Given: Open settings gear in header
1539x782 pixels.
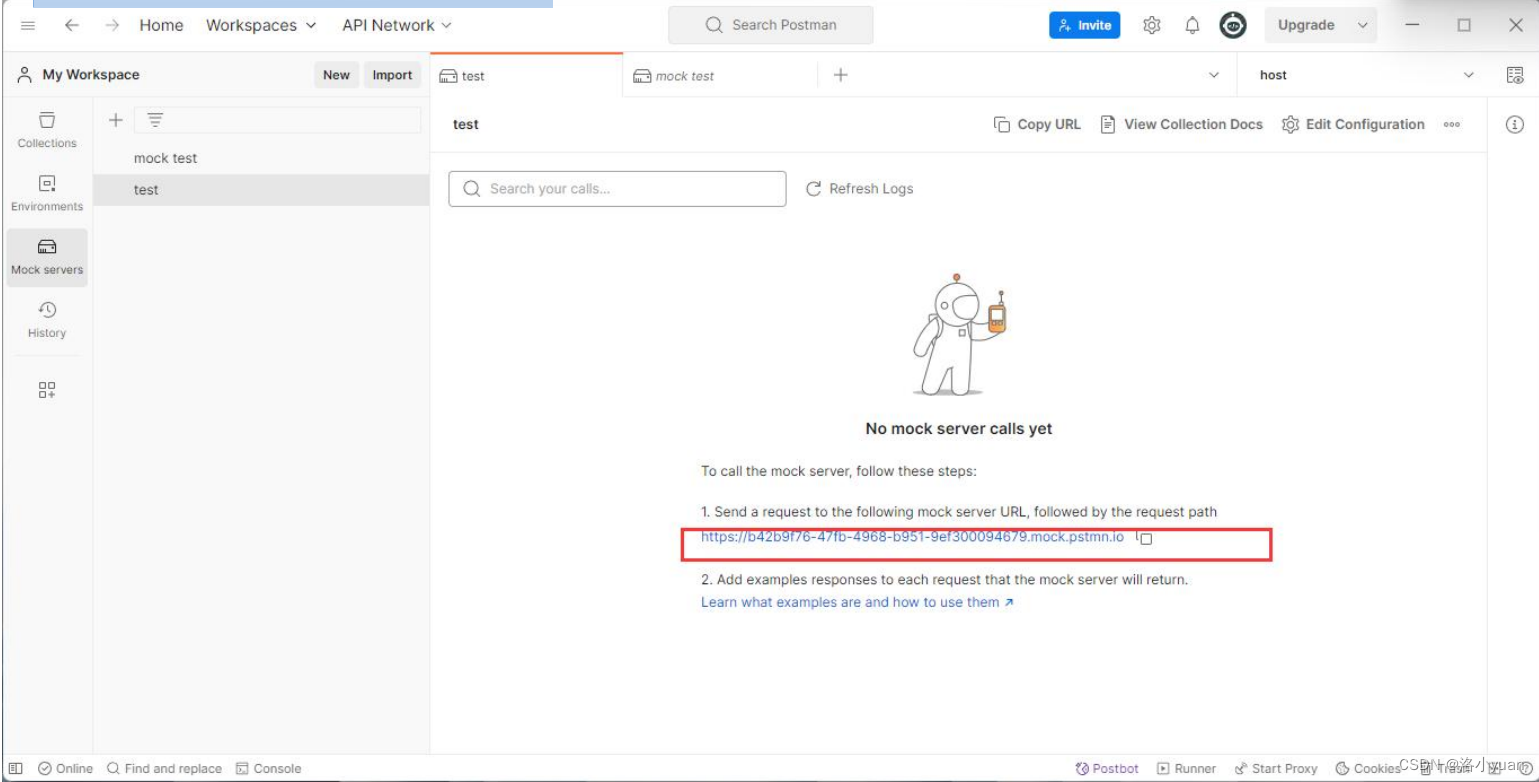Looking at the screenshot, I should pos(1152,25).
